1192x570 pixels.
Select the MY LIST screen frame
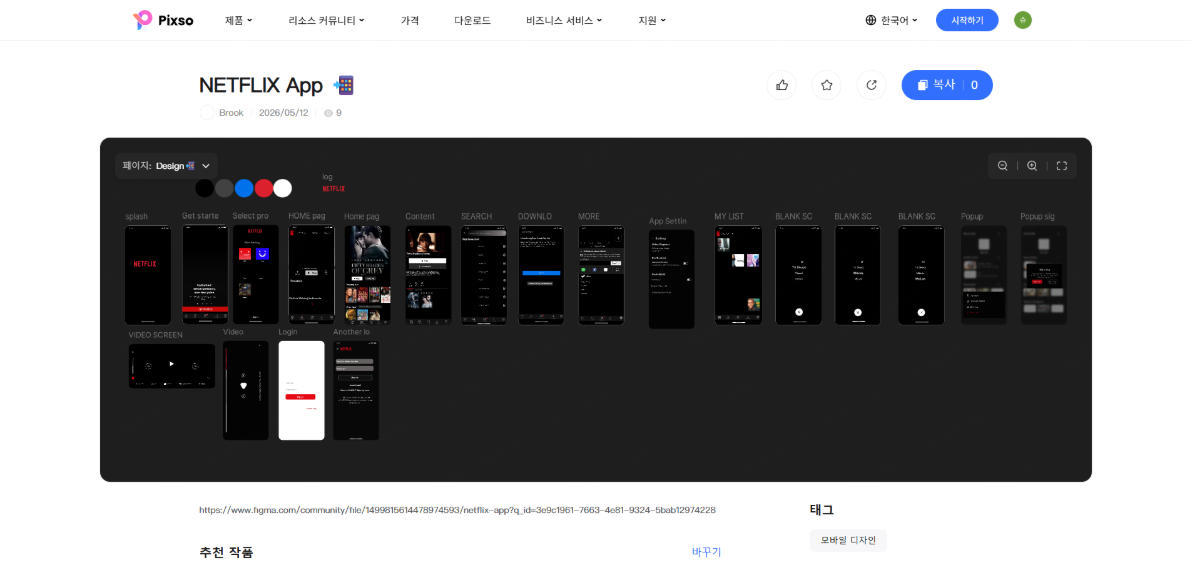point(738,275)
